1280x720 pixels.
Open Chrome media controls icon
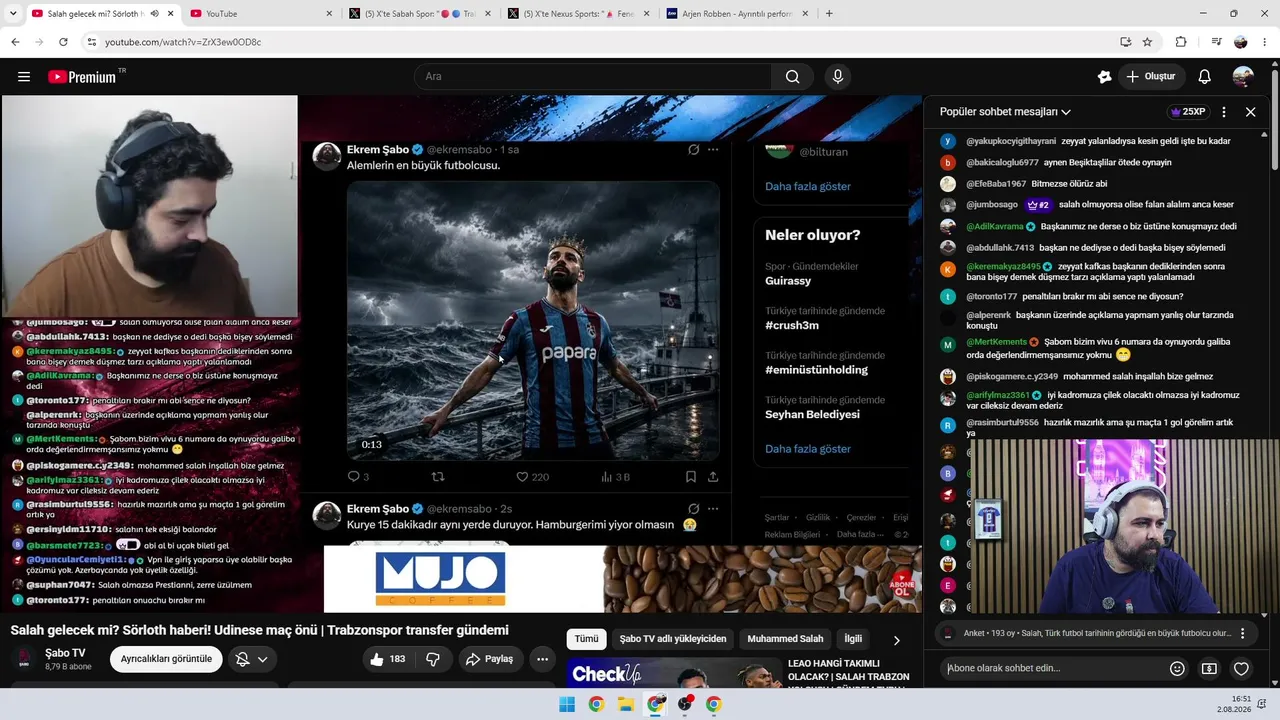click(1216, 42)
